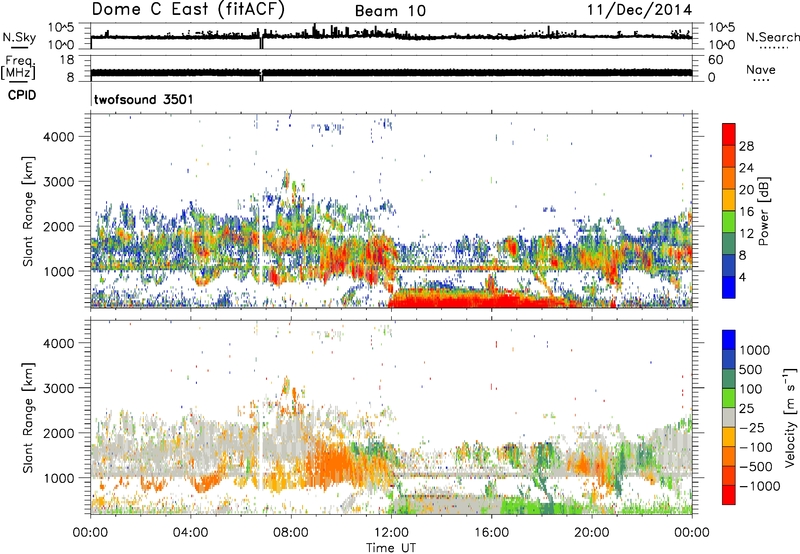Click the "Slant Range [km]" label of the power panel
The height and width of the screenshot is (554, 800).
(28, 211)
